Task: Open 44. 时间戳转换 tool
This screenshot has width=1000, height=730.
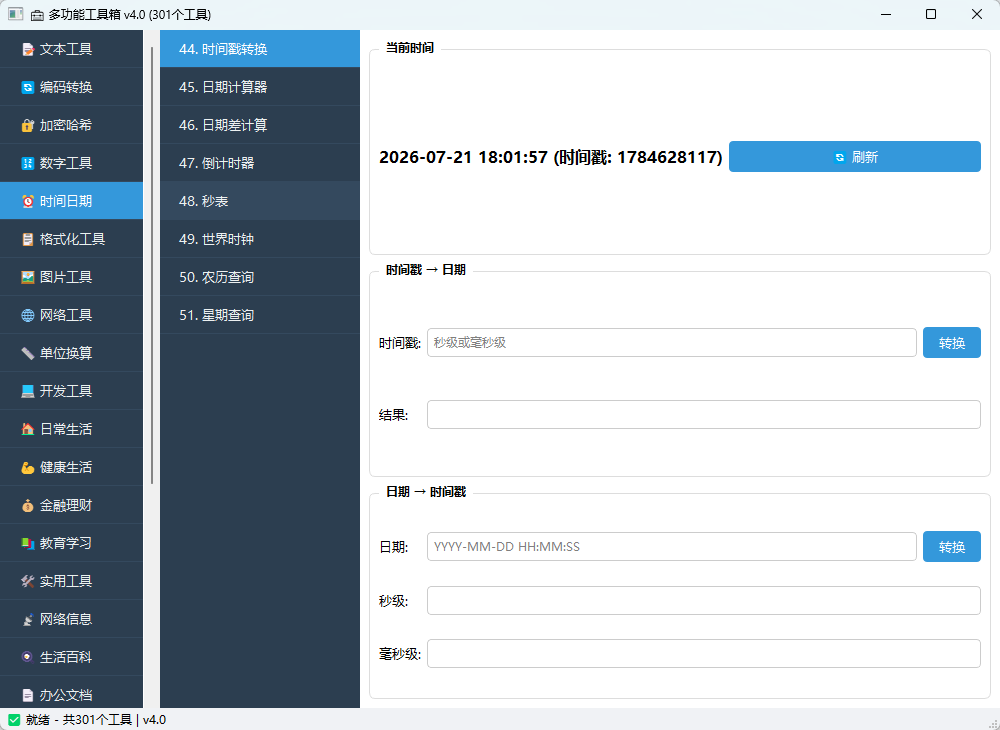Action: pos(260,49)
